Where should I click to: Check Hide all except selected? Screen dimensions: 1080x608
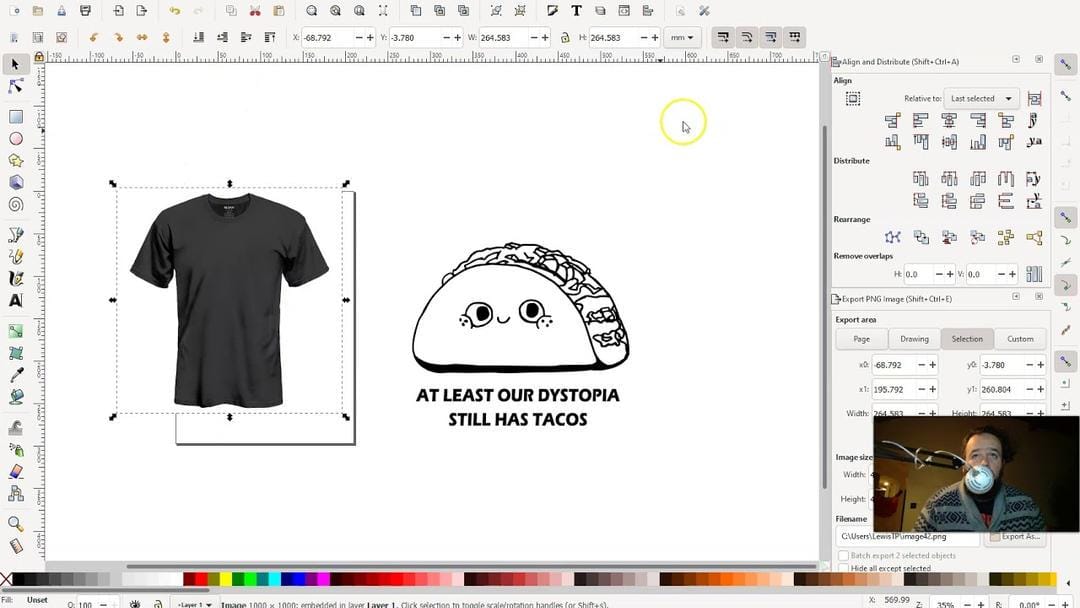coord(844,568)
